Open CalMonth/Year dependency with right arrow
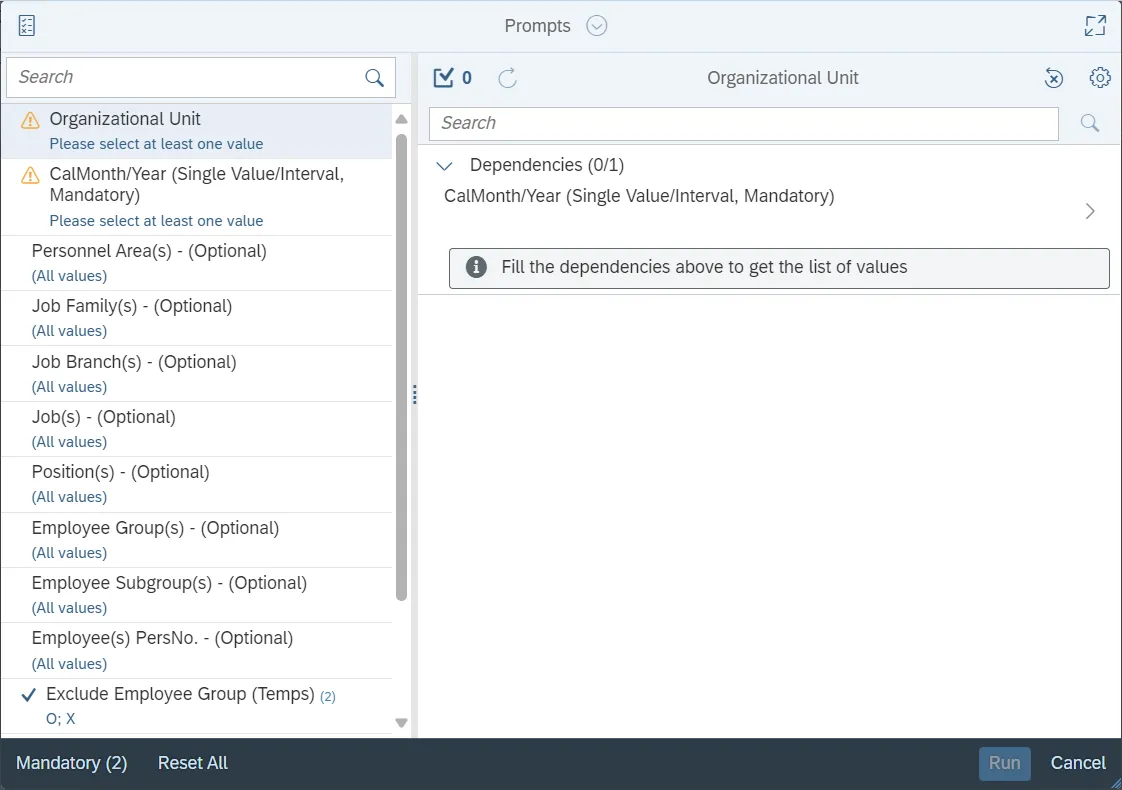 (1090, 211)
